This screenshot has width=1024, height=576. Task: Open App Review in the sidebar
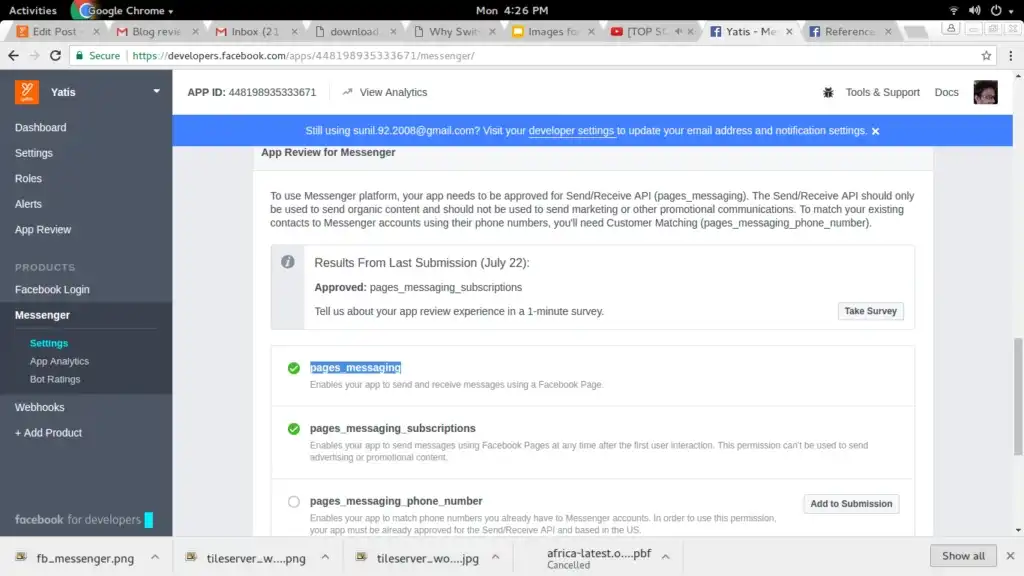click(x=43, y=230)
